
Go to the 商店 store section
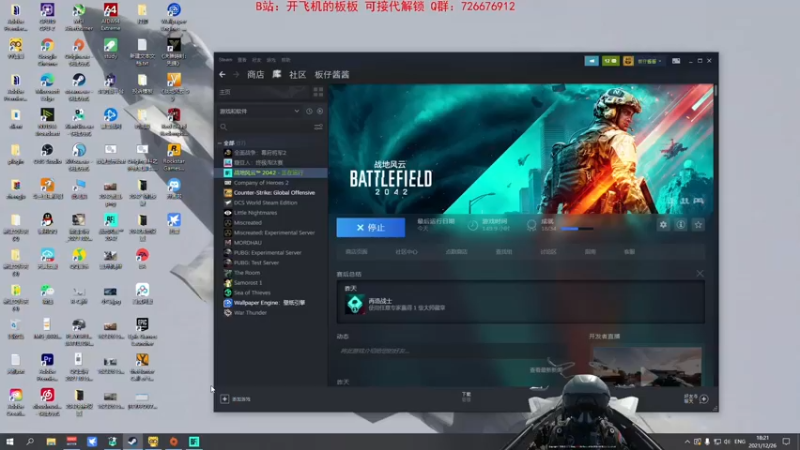click(x=256, y=74)
